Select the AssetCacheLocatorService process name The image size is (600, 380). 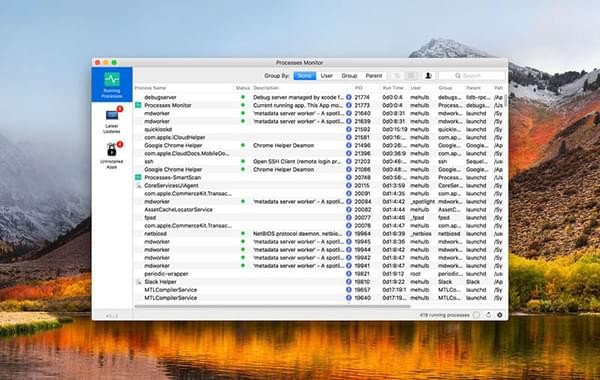178,210
